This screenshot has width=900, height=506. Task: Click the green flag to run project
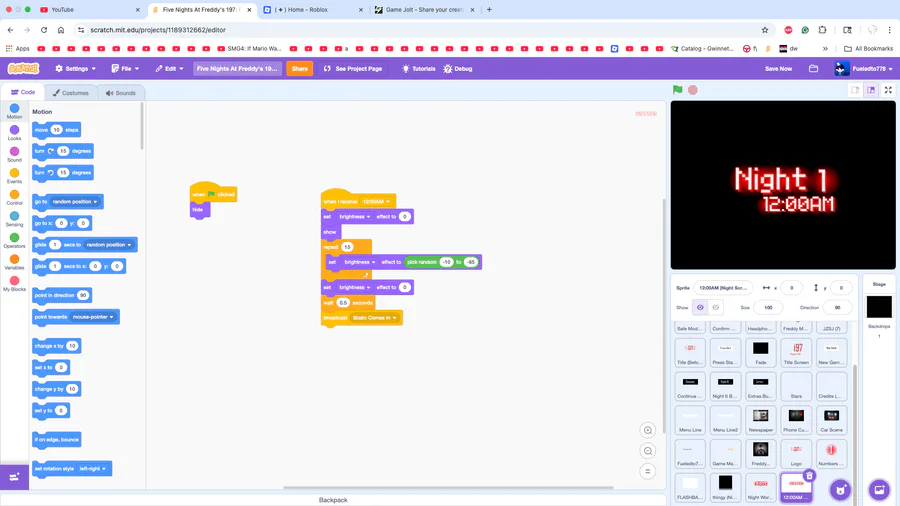point(678,89)
